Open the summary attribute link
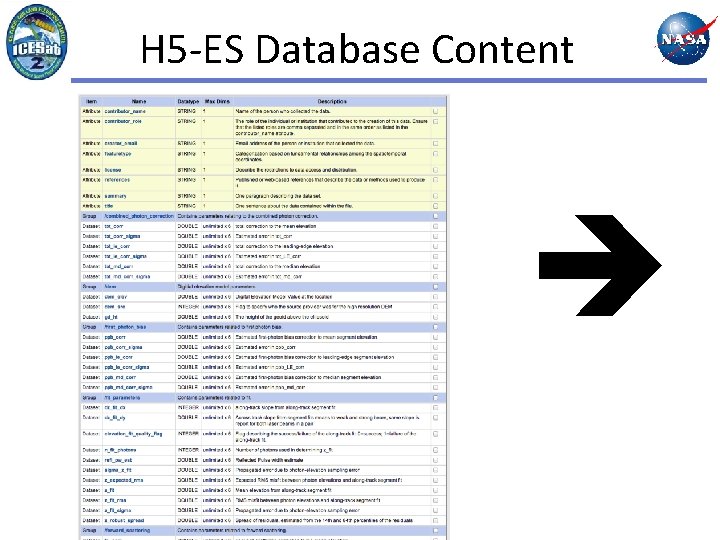 (115, 196)
